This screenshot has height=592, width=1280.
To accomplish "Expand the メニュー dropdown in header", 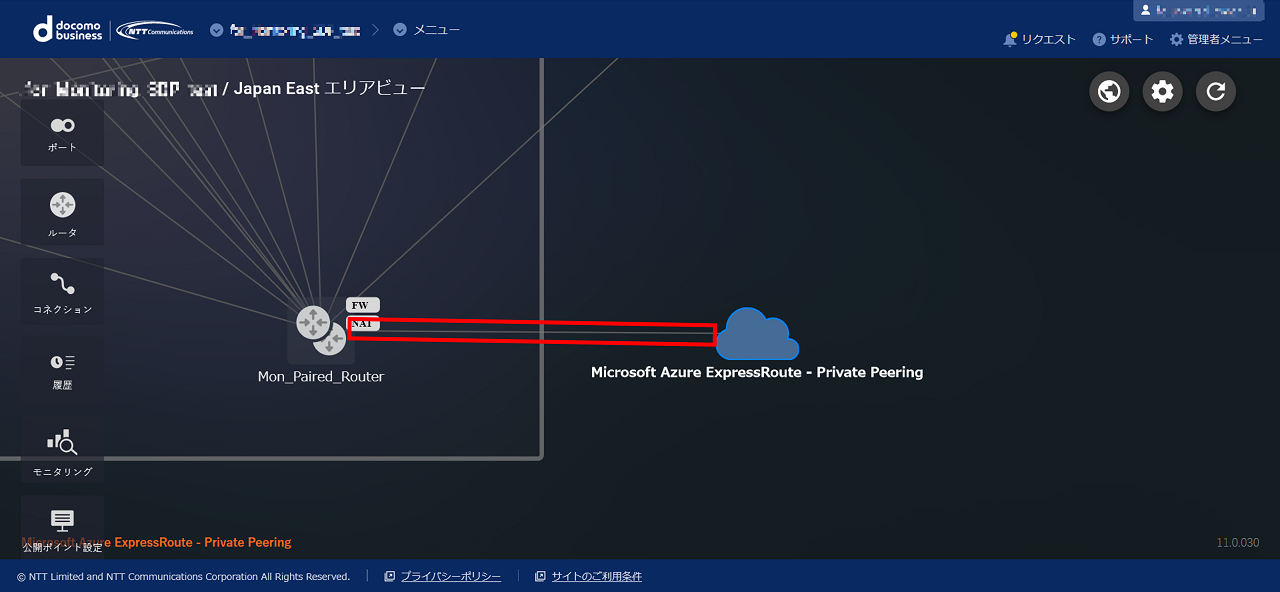I will [x=427, y=30].
